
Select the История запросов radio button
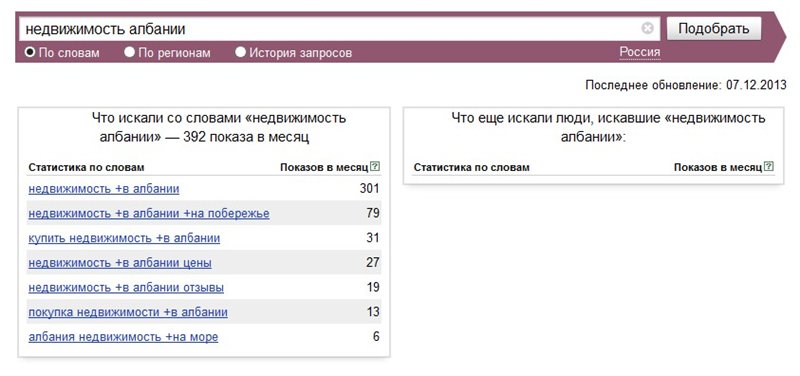[x=240, y=52]
